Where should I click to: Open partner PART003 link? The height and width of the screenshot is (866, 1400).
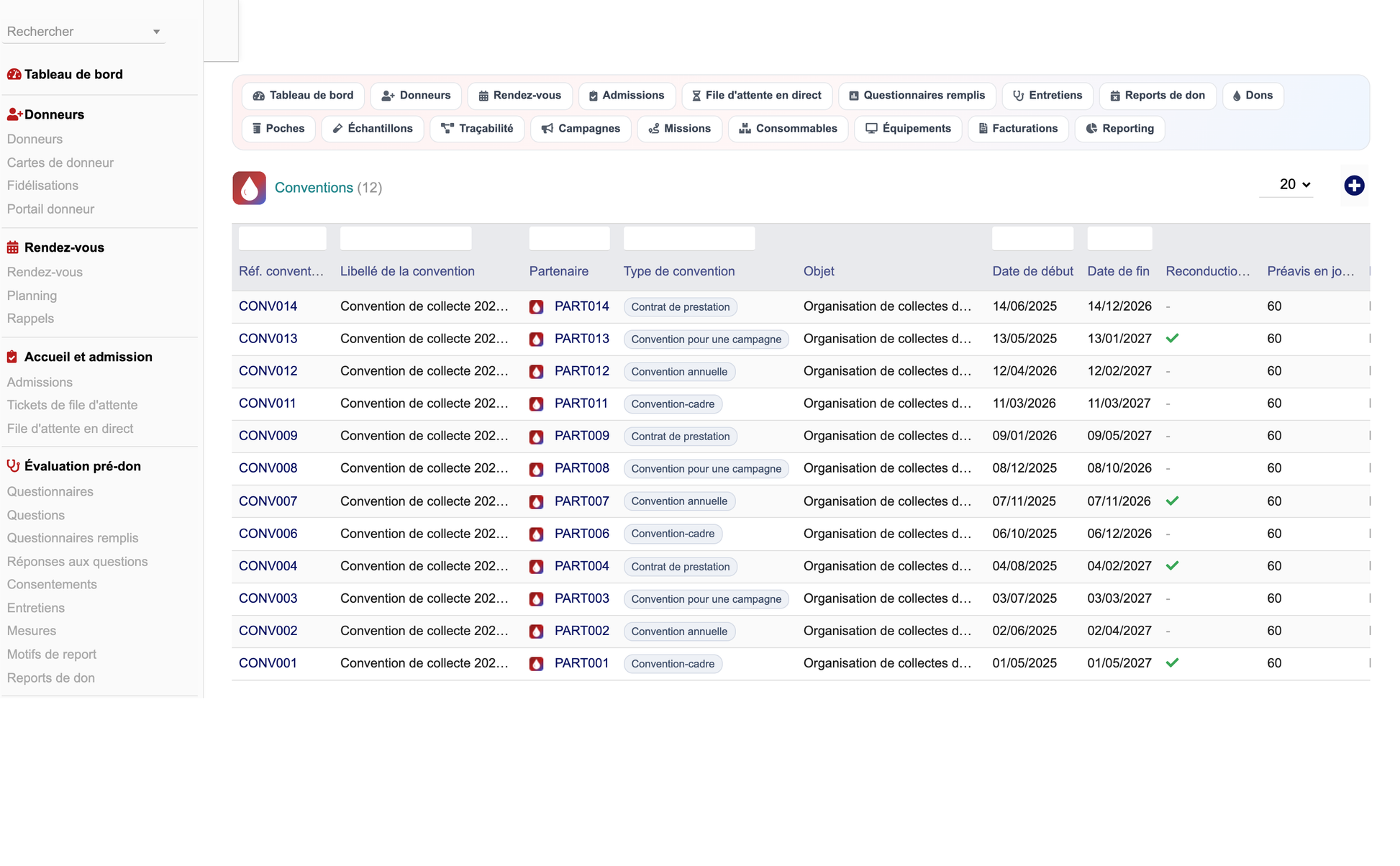581,598
